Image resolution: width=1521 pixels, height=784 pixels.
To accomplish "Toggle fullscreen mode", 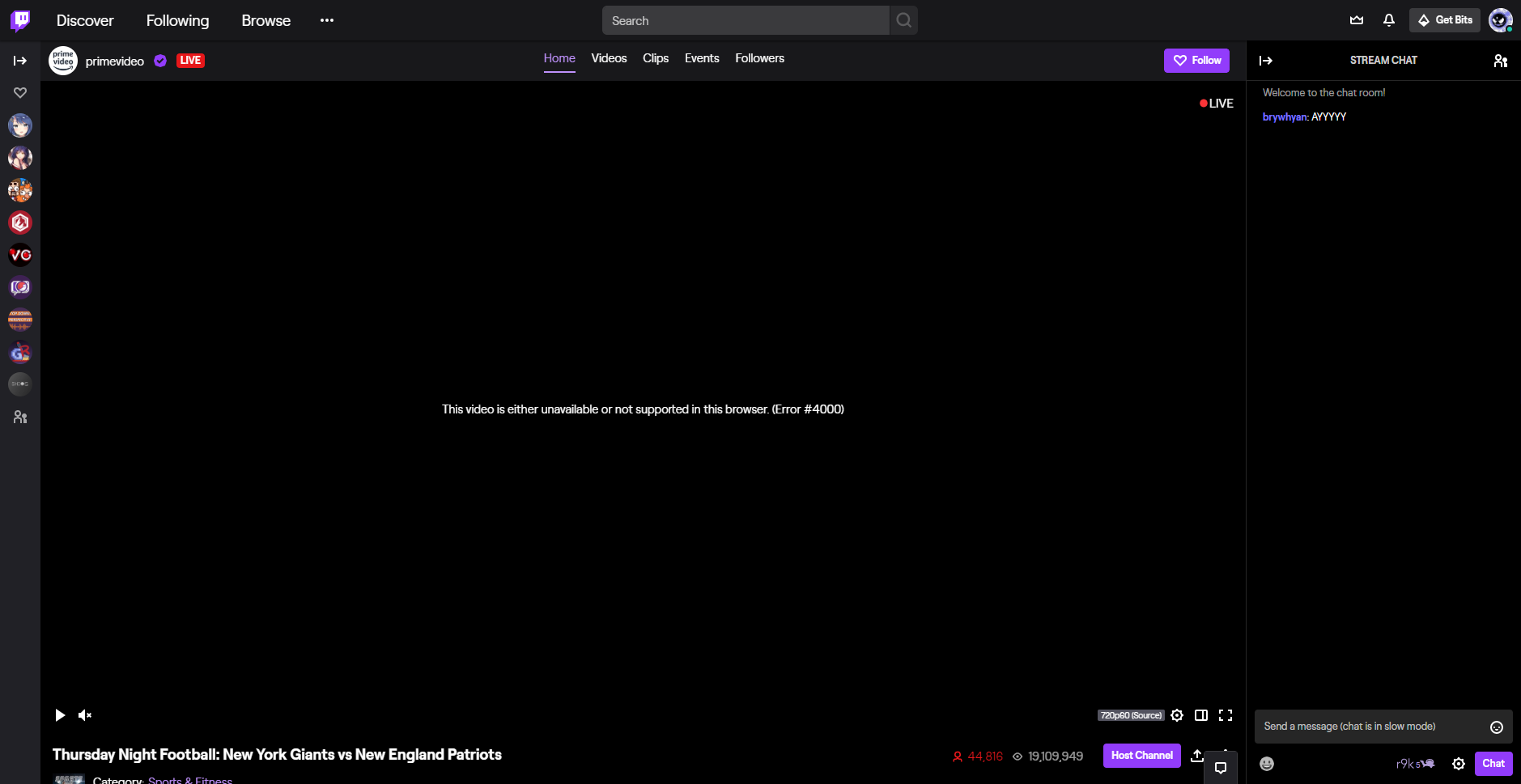I will coord(1226,715).
